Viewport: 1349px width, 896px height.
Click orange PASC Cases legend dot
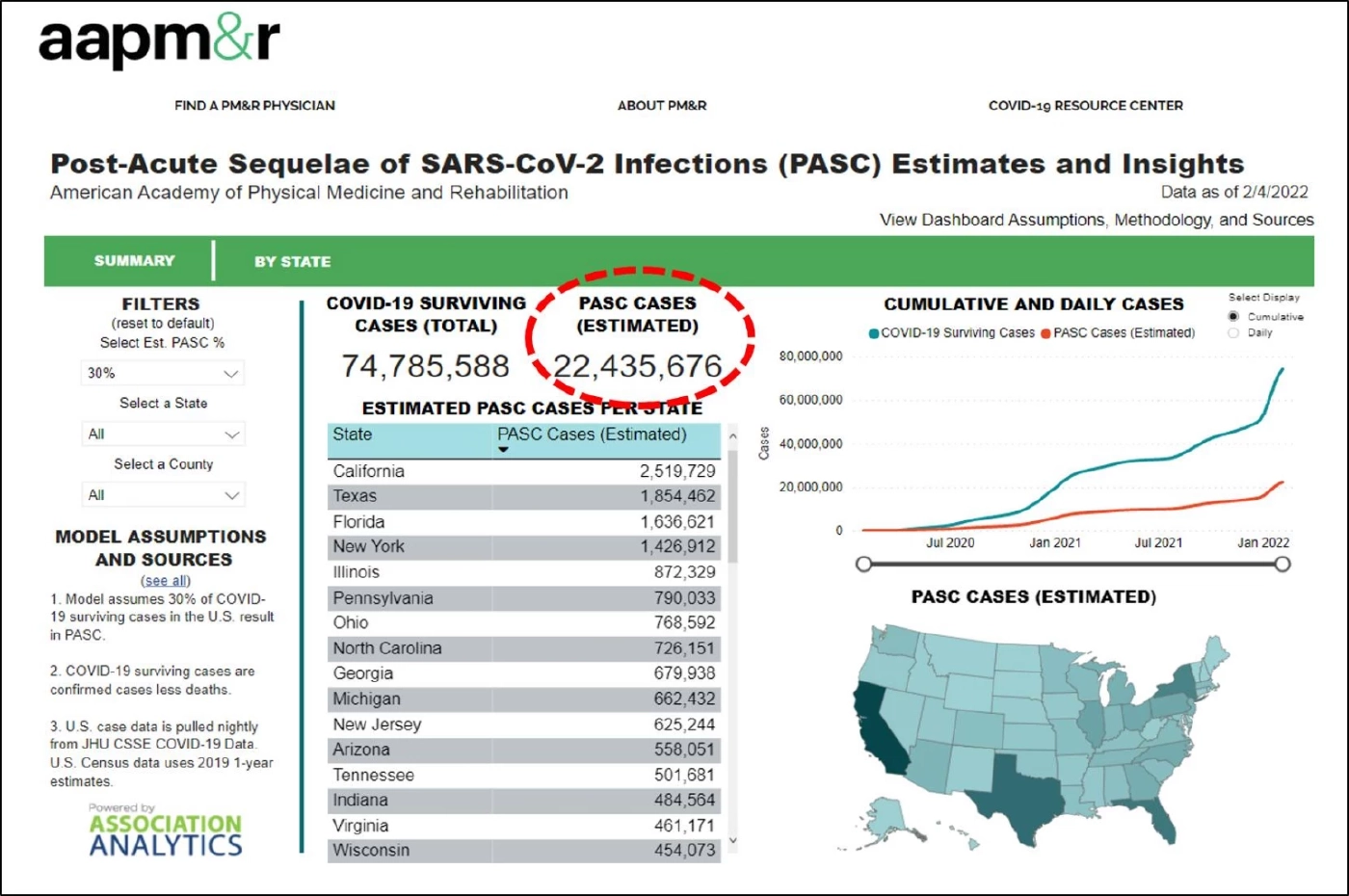pos(1045,333)
